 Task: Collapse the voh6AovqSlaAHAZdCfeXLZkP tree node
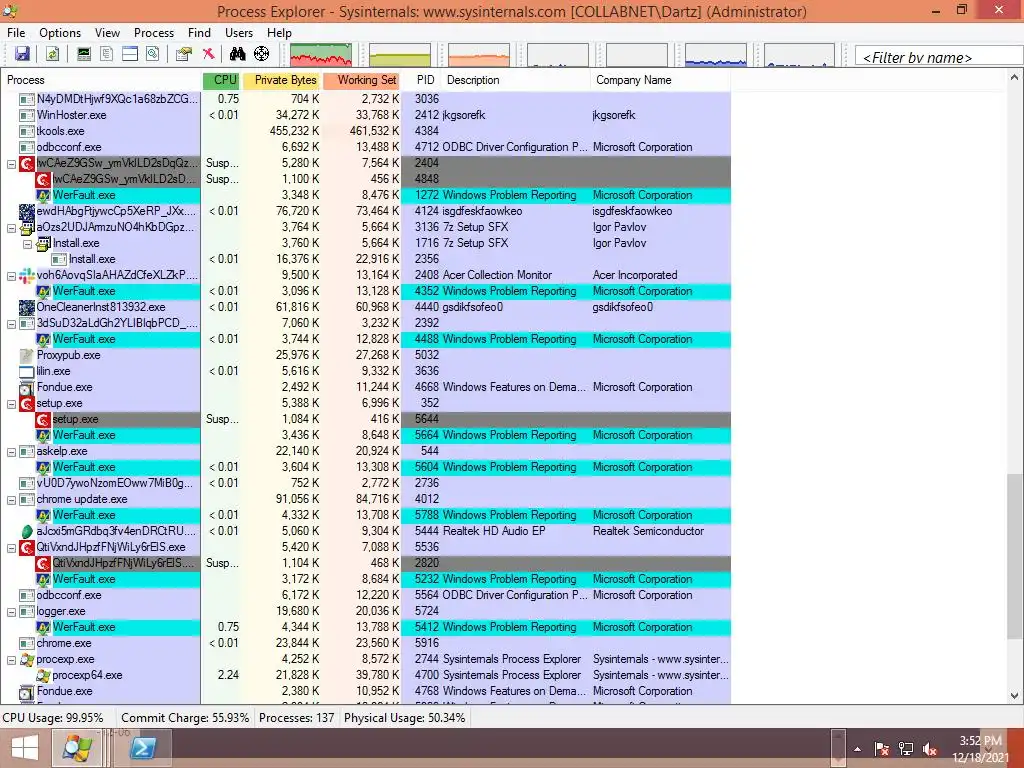tap(11, 276)
